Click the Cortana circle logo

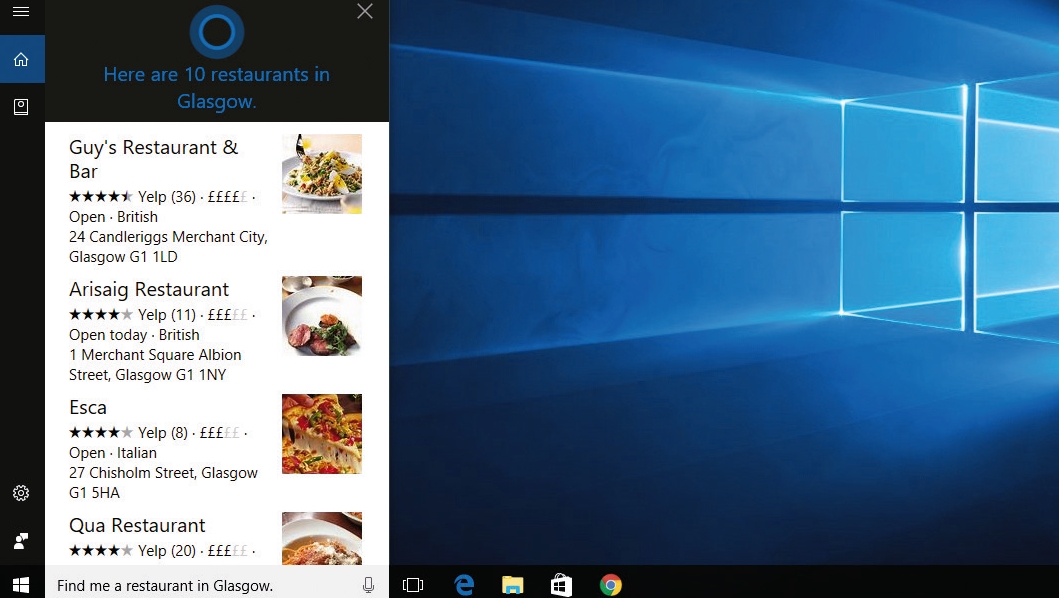[x=217, y=31]
